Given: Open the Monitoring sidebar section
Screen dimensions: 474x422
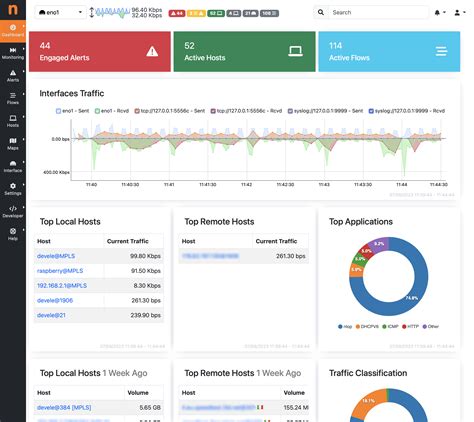Looking at the screenshot, I should click(x=13, y=53).
